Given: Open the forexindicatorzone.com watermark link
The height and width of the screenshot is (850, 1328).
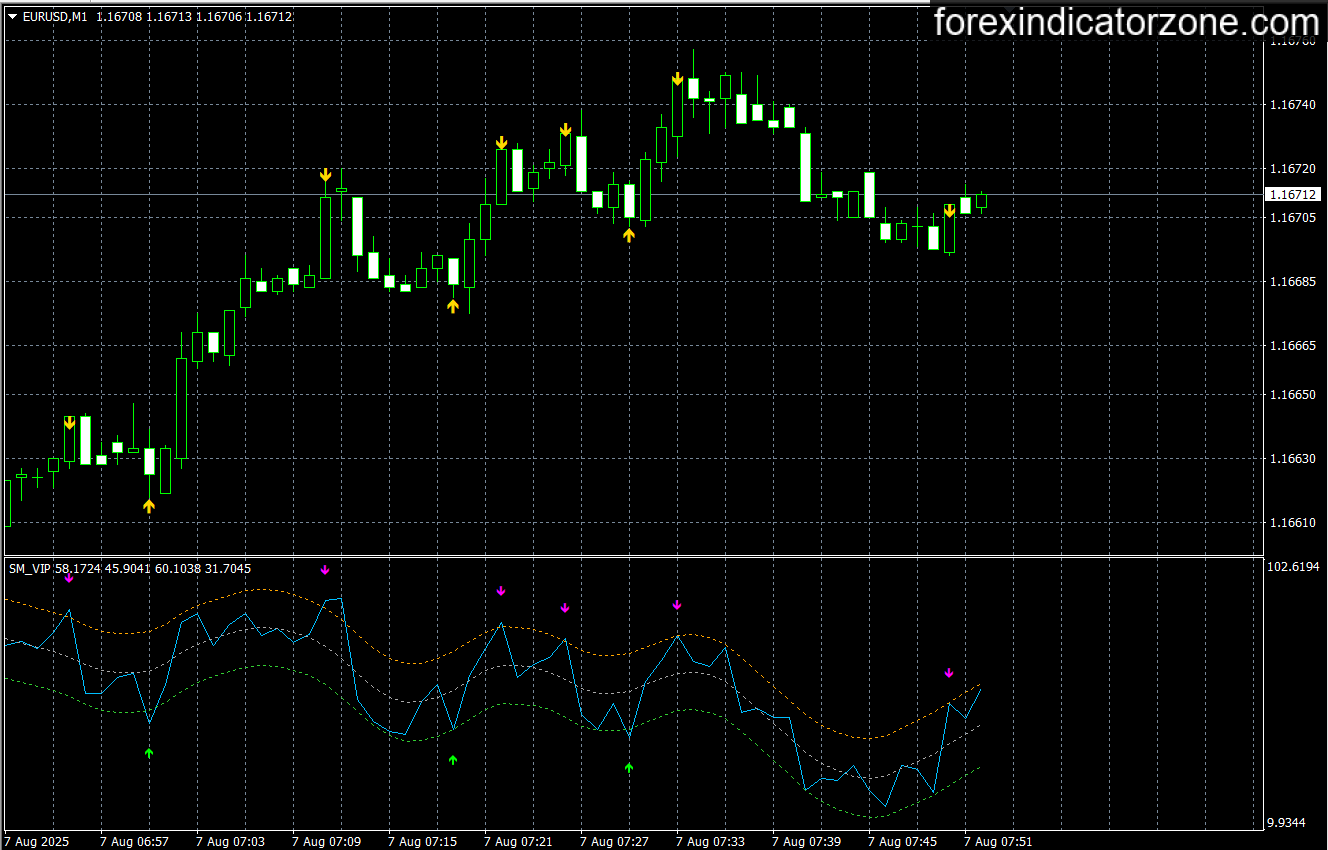Looking at the screenshot, I should (1127, 22).
